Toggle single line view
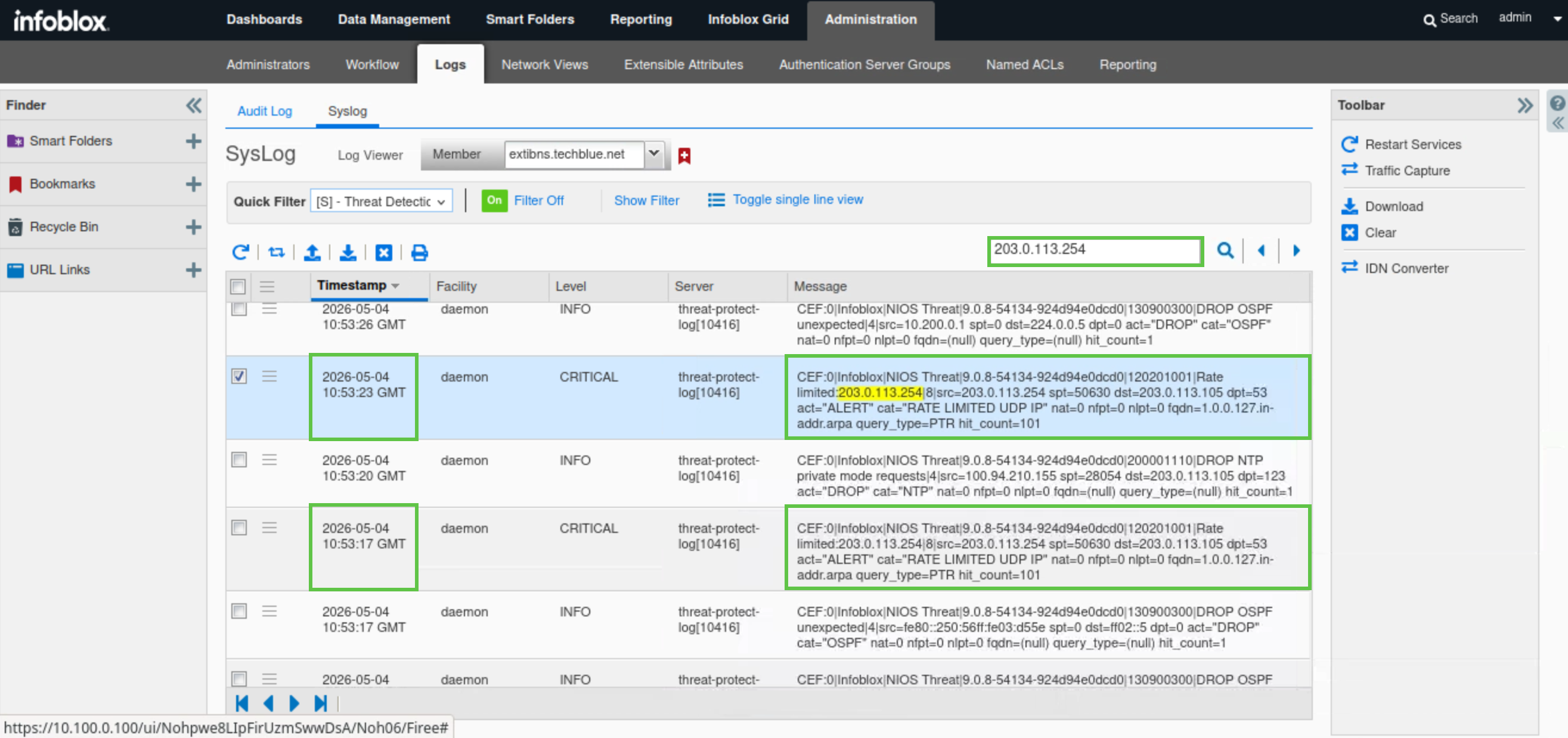This screenshot has height=738, width=1568. (x=785, y=200)
